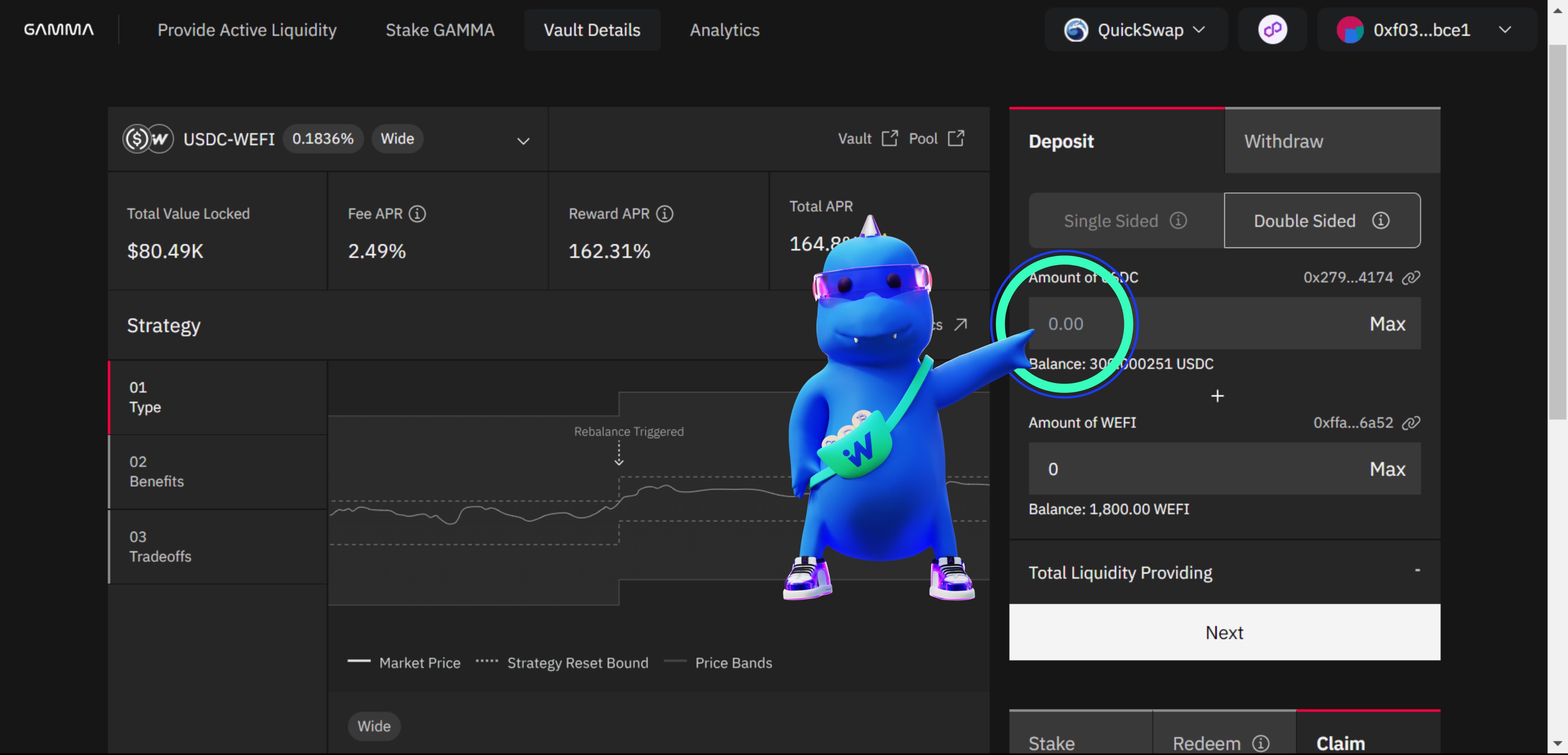
Task: Select the 02 Benefits strategy step
Action: pyautogui.click(x=218, y=471)
